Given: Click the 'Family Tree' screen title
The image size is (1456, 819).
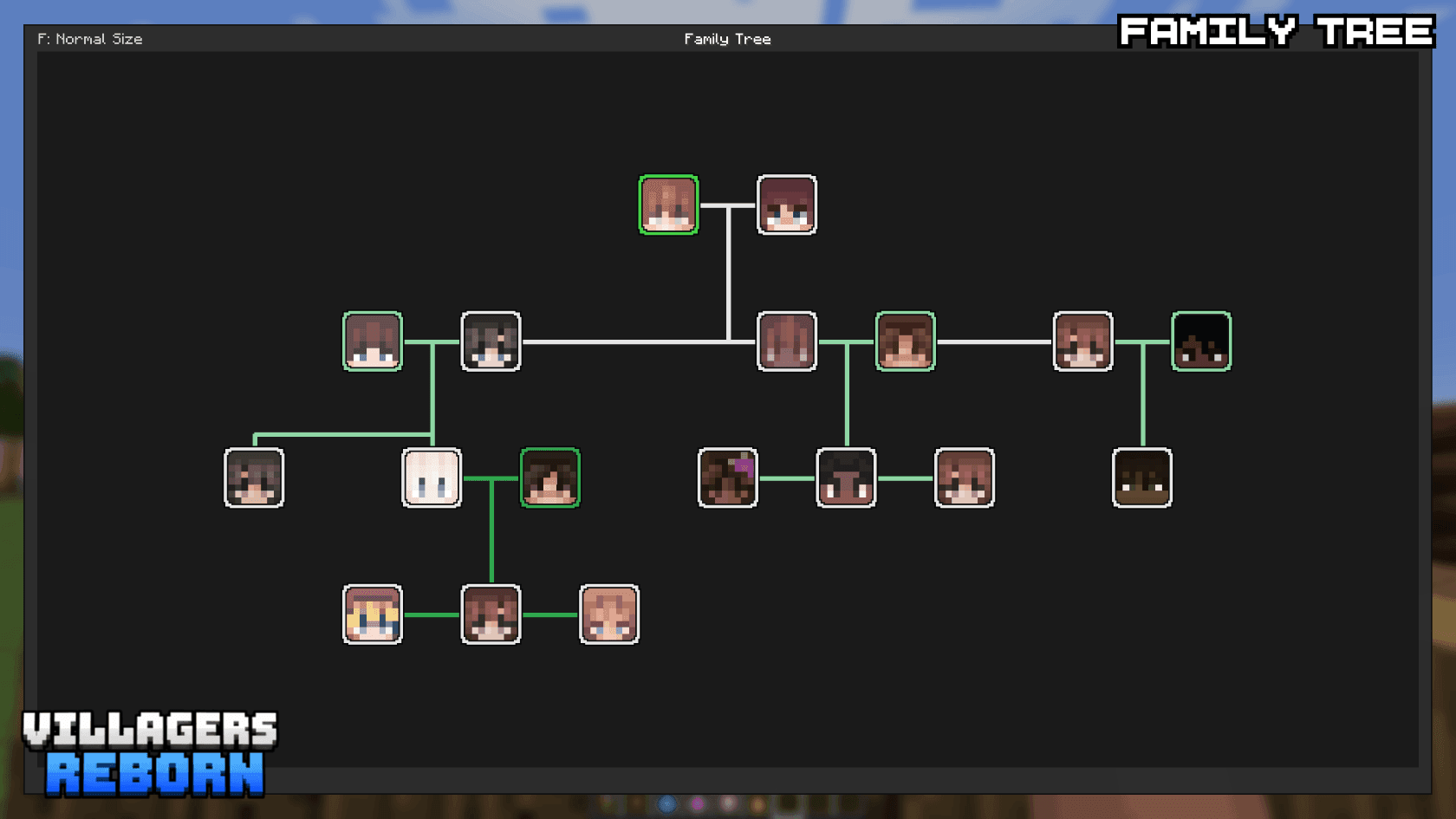Looking at the screenshot, I should [727, 39].
